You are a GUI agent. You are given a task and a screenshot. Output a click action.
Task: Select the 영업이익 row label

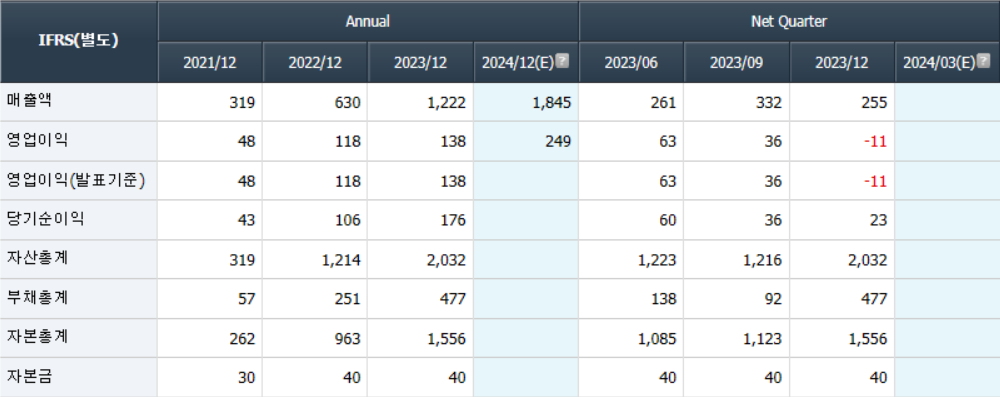[37, 140]
